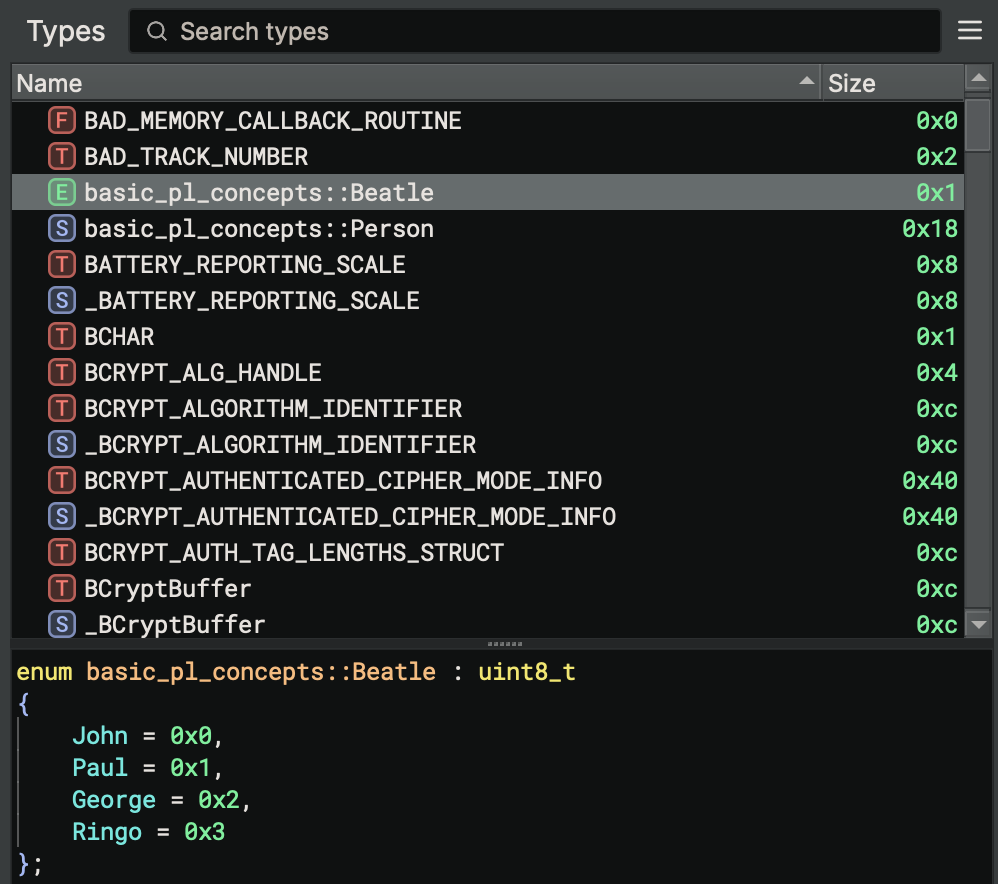Click the T icon next to BAD_TRACK_NUMBER
998x884 pixels.
61,157
